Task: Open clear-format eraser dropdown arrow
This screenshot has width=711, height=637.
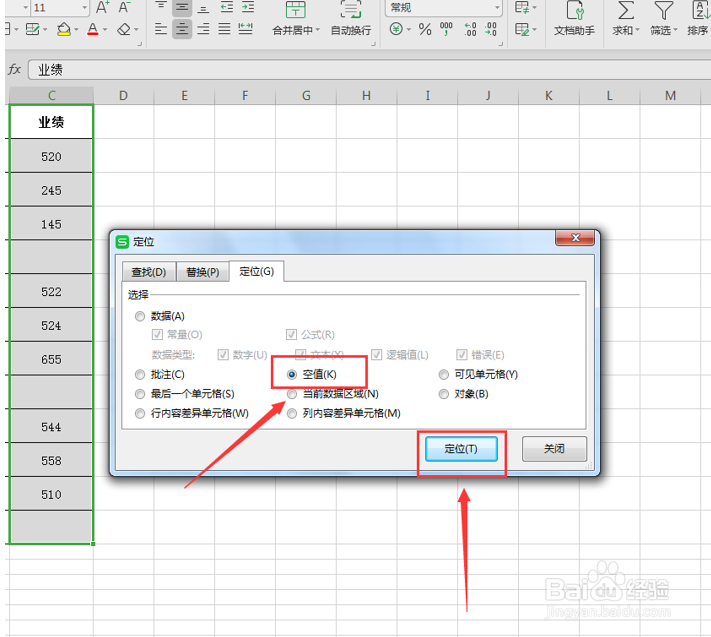Action: point(136,30)
